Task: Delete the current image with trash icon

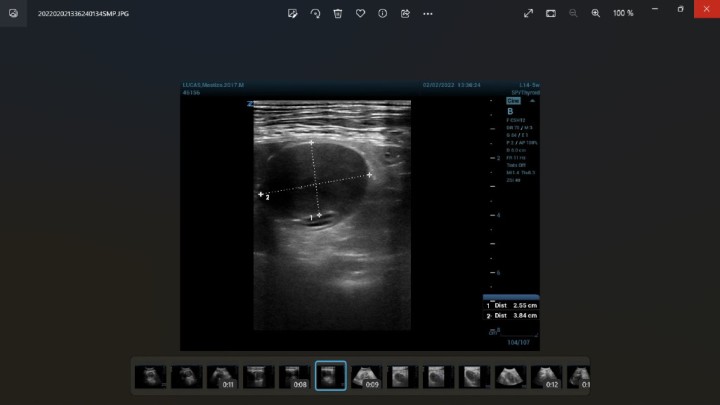Action: (338, 13)
